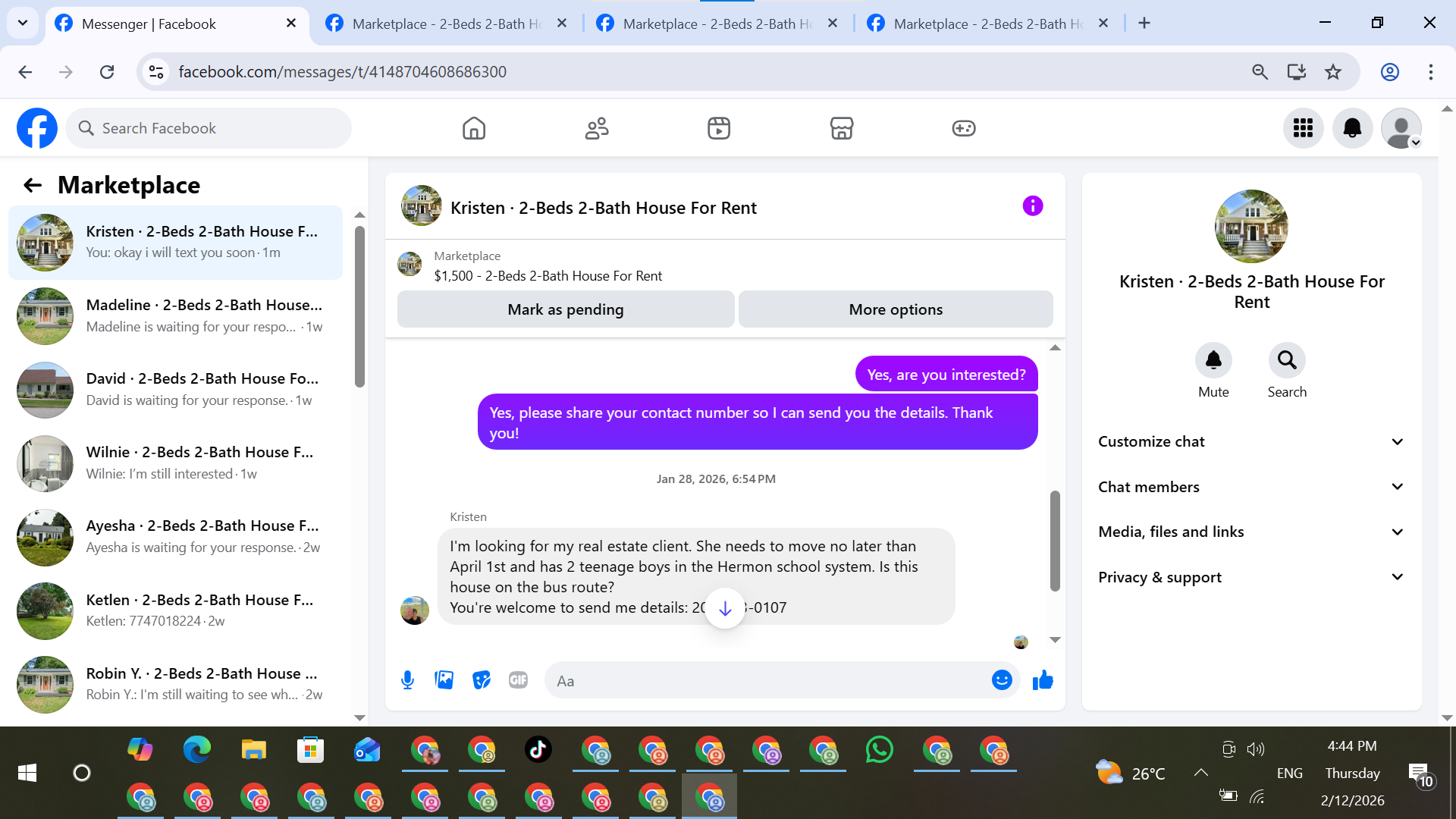1456x819 pixels.
Task: Click the Facebook logo
Action: 37,128
